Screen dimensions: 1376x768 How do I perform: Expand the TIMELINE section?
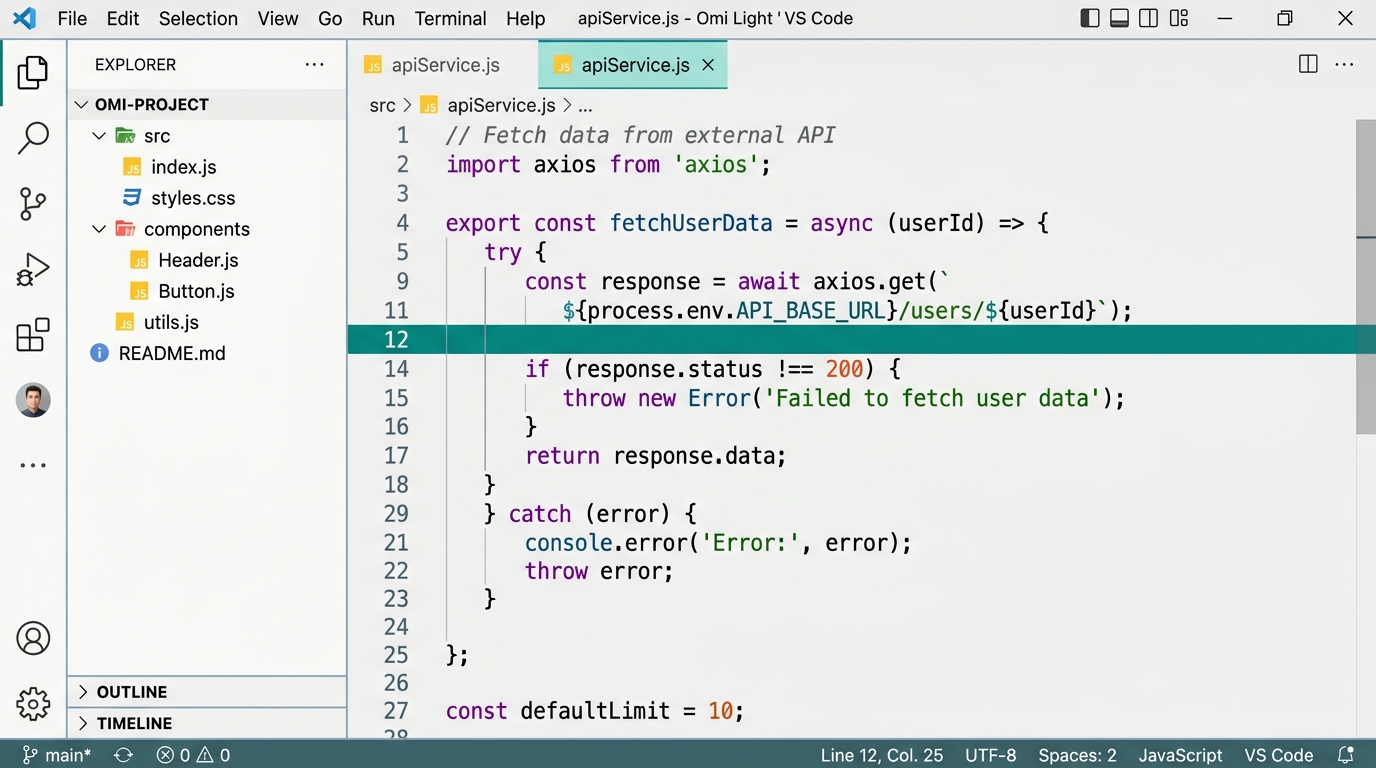(x=207, y=723)
